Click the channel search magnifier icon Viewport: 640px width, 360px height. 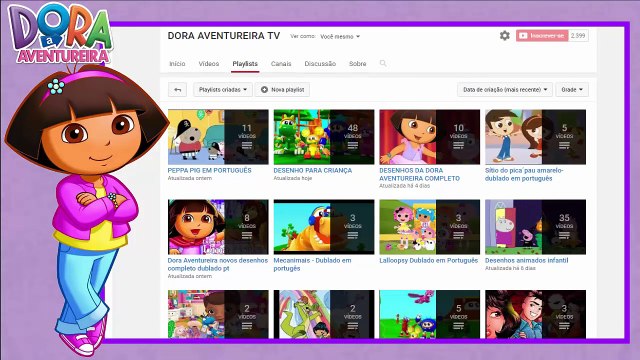tap(383, 63)
